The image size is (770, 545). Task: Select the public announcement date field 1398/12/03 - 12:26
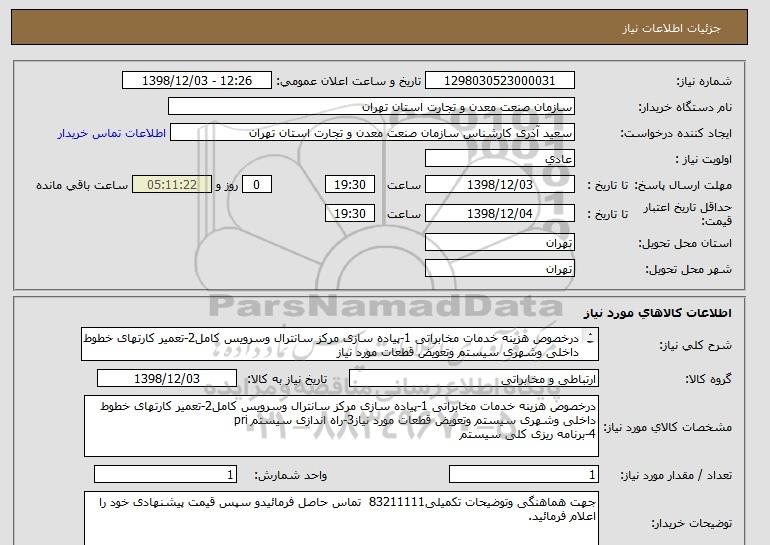click(x=196, y=81)
